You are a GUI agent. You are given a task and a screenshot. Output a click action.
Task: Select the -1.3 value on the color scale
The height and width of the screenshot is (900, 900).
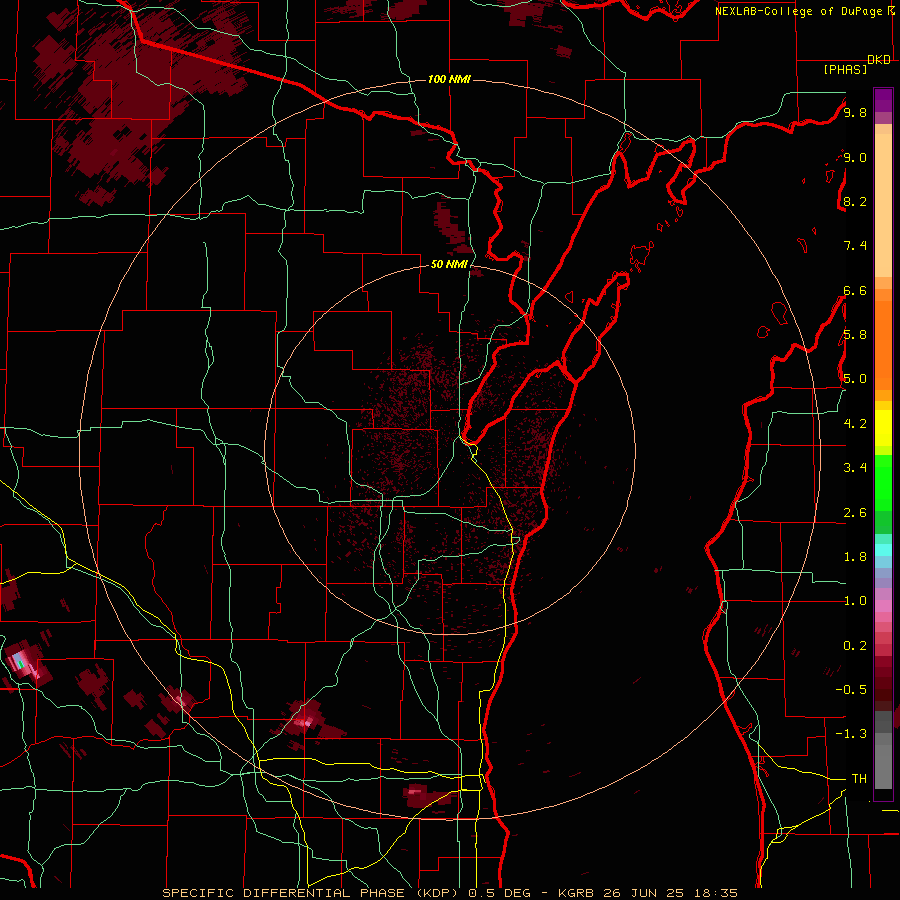pyautogui.click(x=851, y=734)
